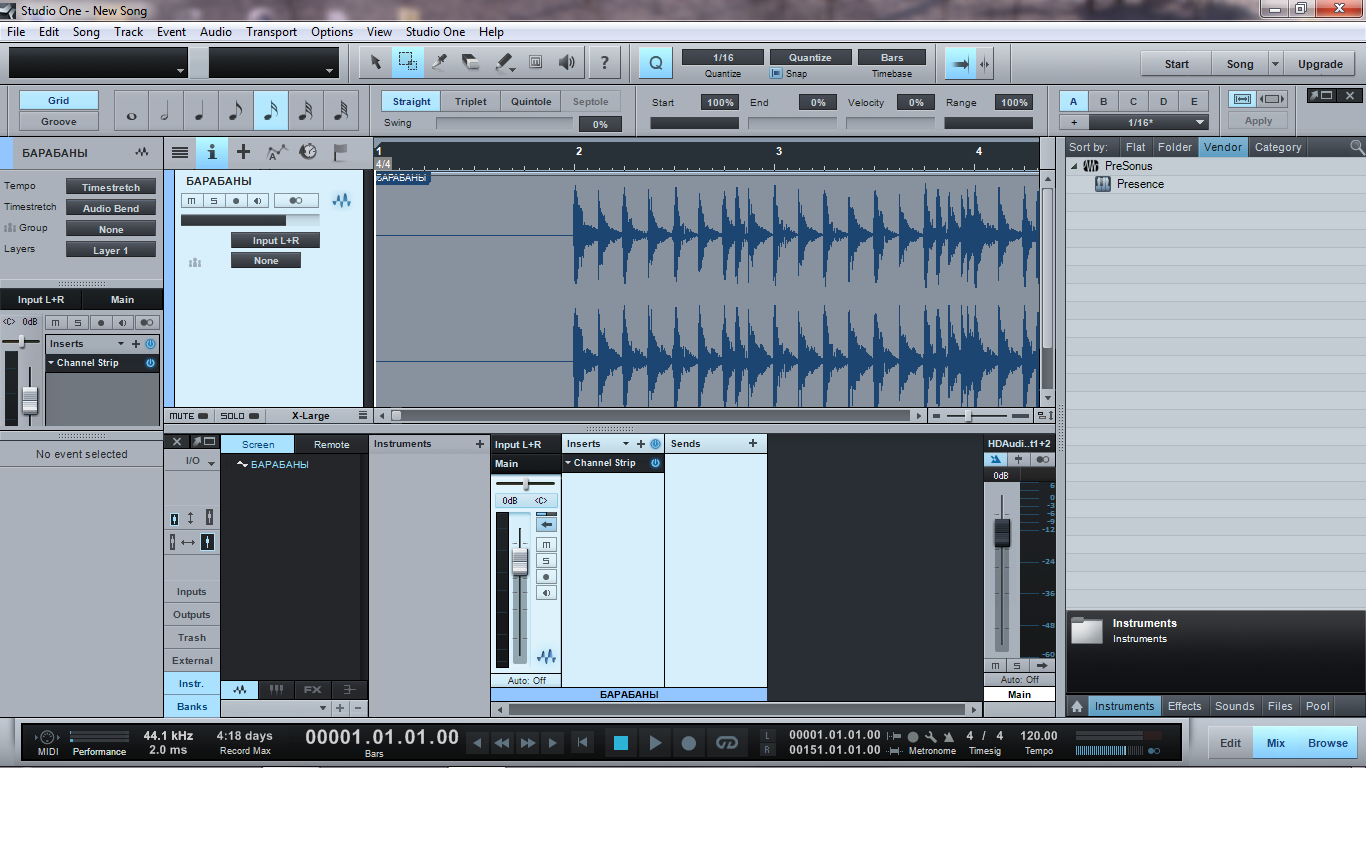Collapse the PreSonus vendor tree node

(1075, 166)
